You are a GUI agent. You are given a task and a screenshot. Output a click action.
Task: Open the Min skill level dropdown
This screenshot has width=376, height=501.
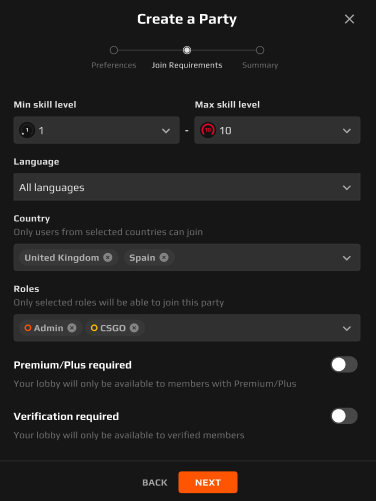tap(97, 130)
